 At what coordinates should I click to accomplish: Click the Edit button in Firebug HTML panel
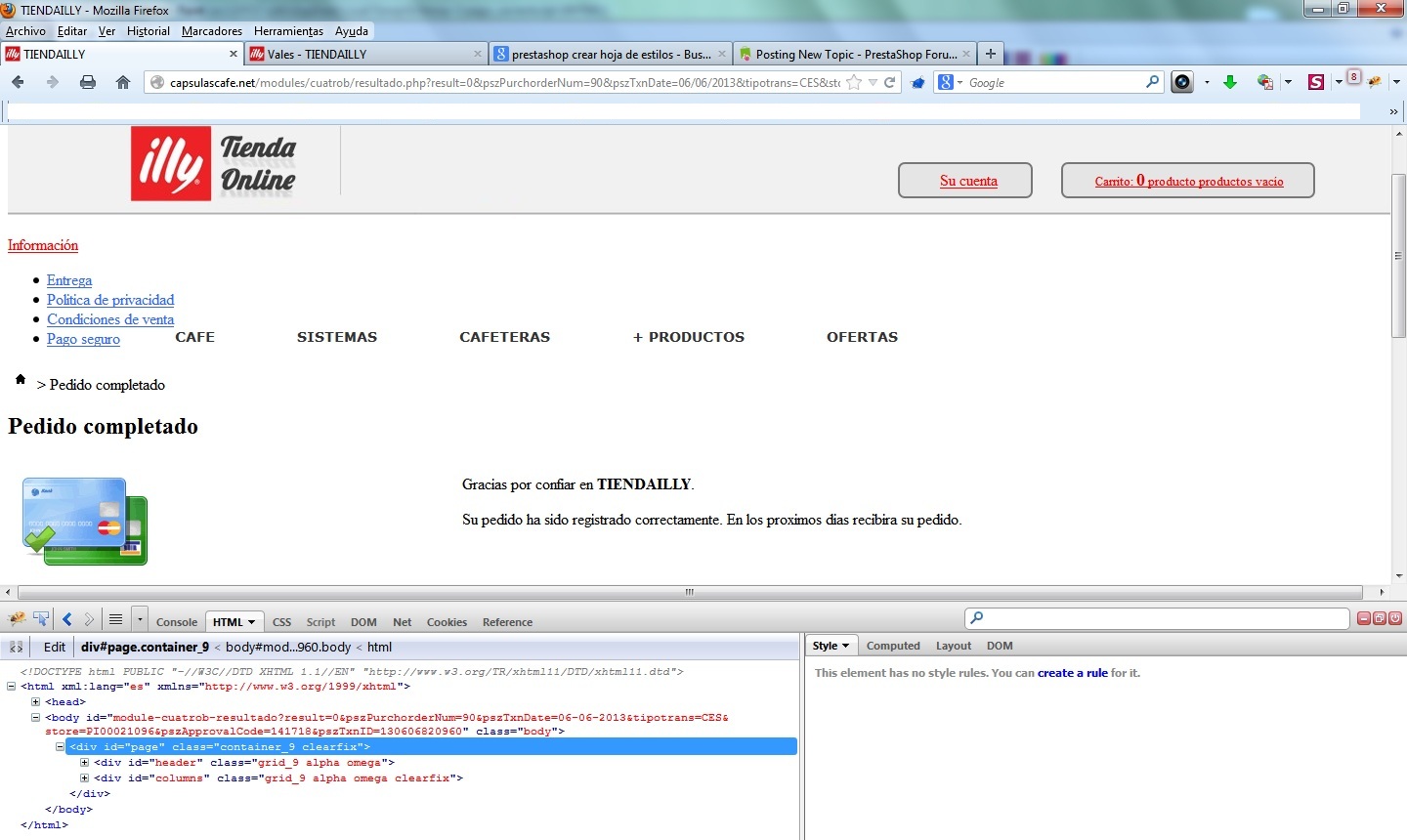point(55,647)
